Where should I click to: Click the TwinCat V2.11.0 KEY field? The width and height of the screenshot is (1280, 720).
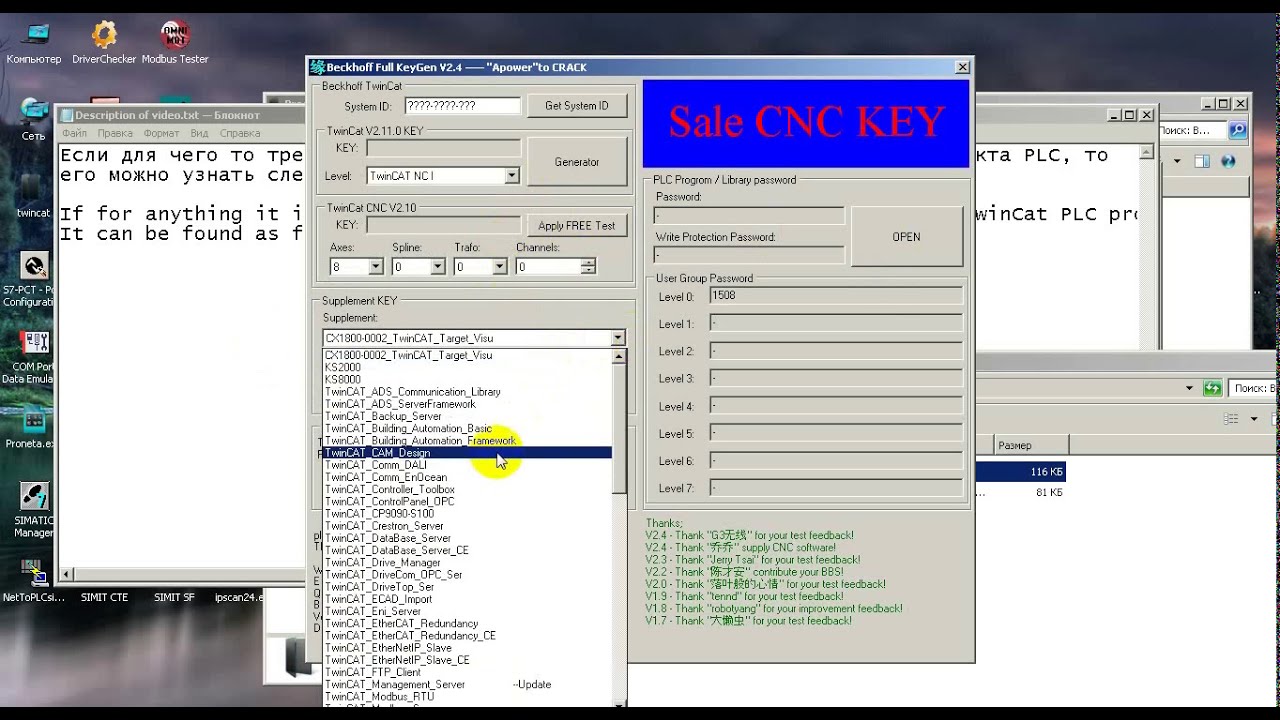[443, 148]
